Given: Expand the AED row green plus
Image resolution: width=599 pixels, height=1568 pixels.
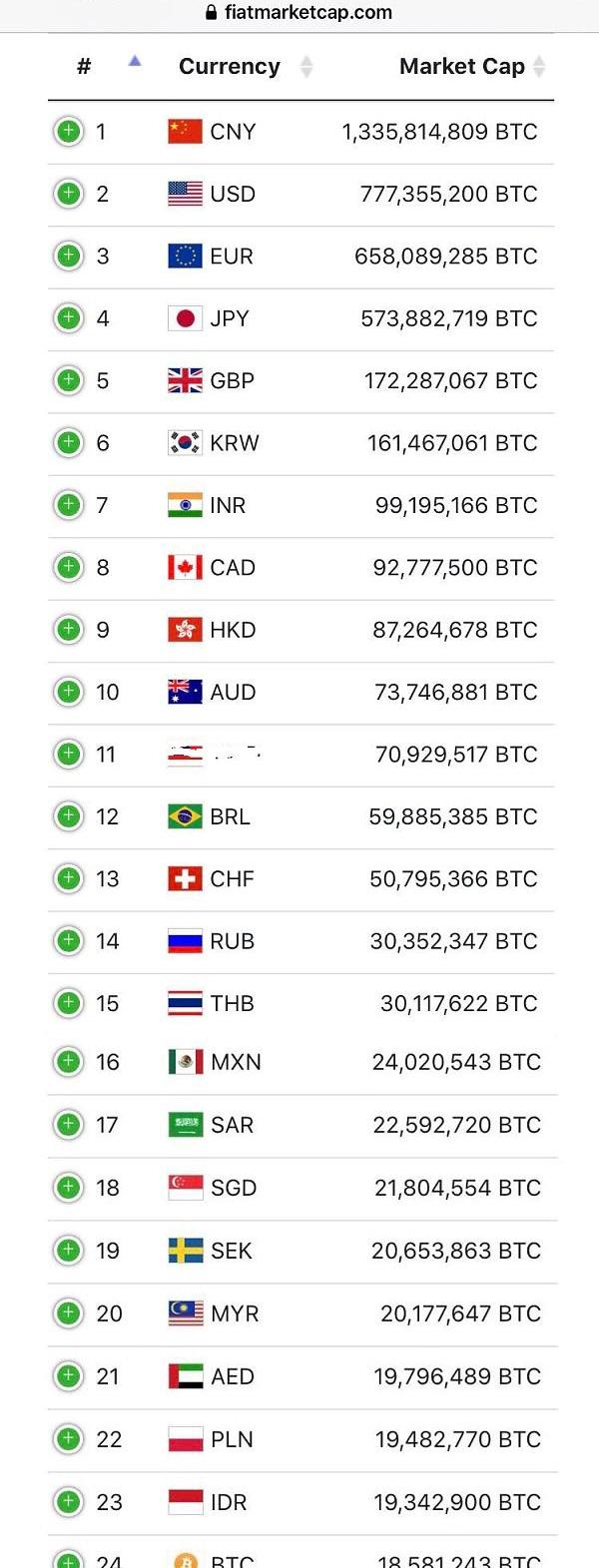Looking at the screenshot, I should (68, 1376).
